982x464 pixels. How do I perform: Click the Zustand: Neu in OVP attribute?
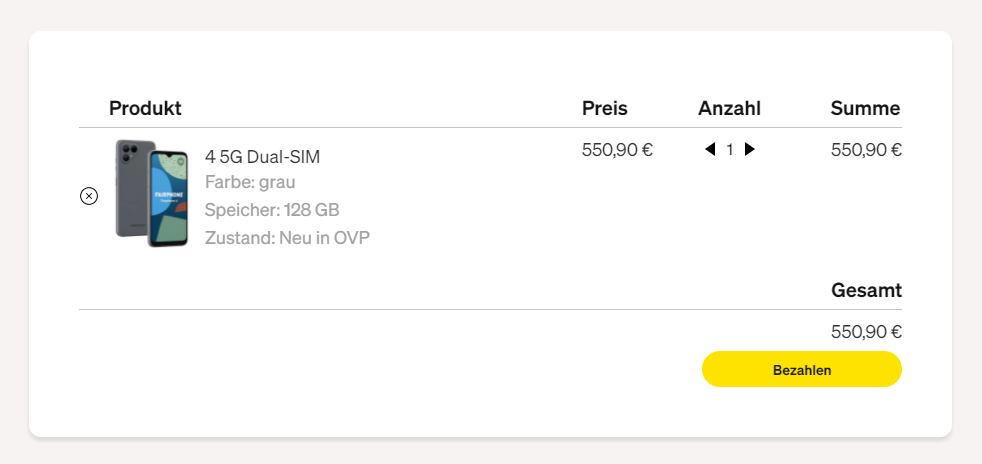point(287,238)
